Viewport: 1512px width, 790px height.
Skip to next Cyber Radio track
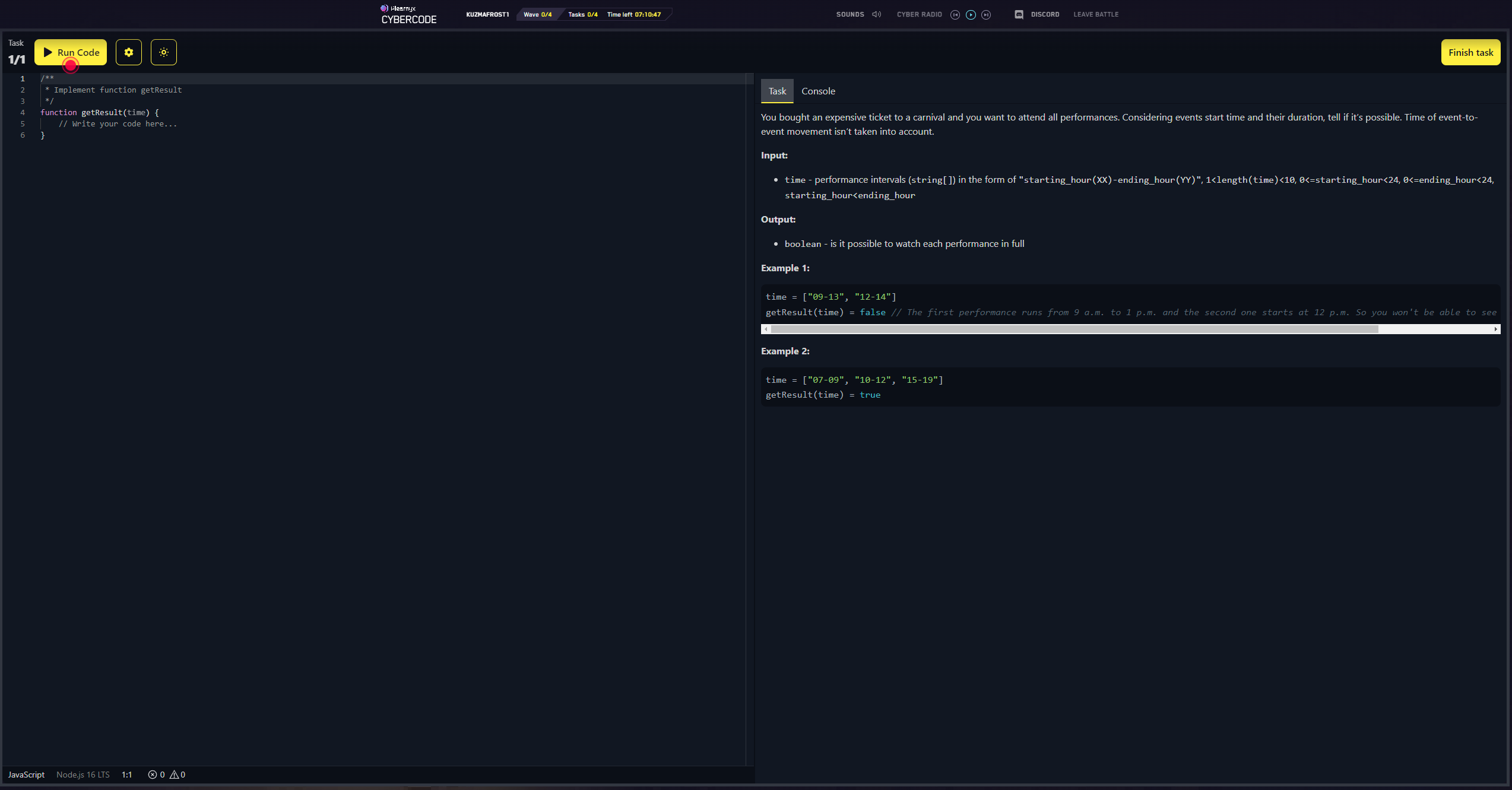986,15
